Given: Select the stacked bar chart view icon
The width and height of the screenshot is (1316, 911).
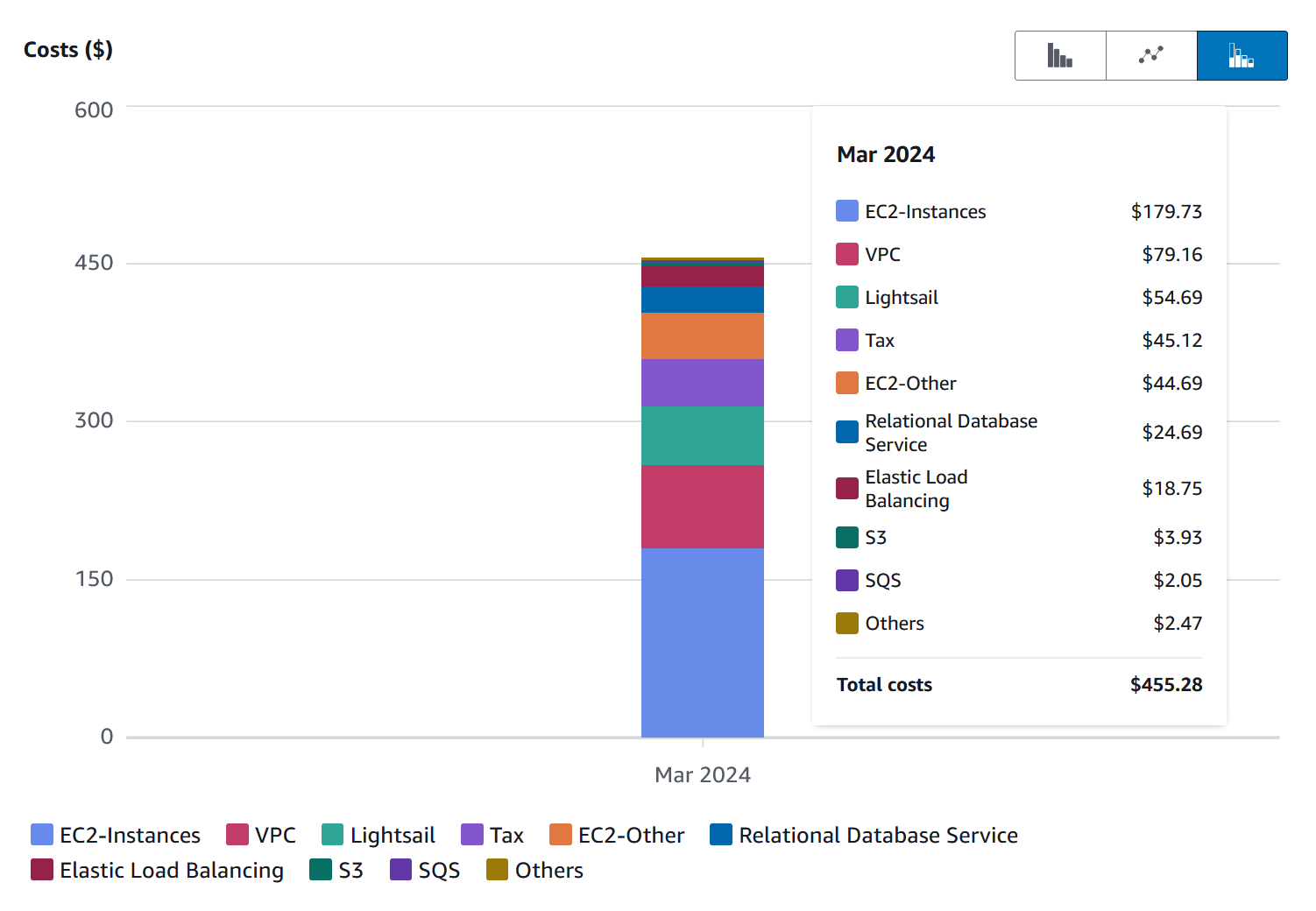Looking at the screenshot, I should point(1242,55).
